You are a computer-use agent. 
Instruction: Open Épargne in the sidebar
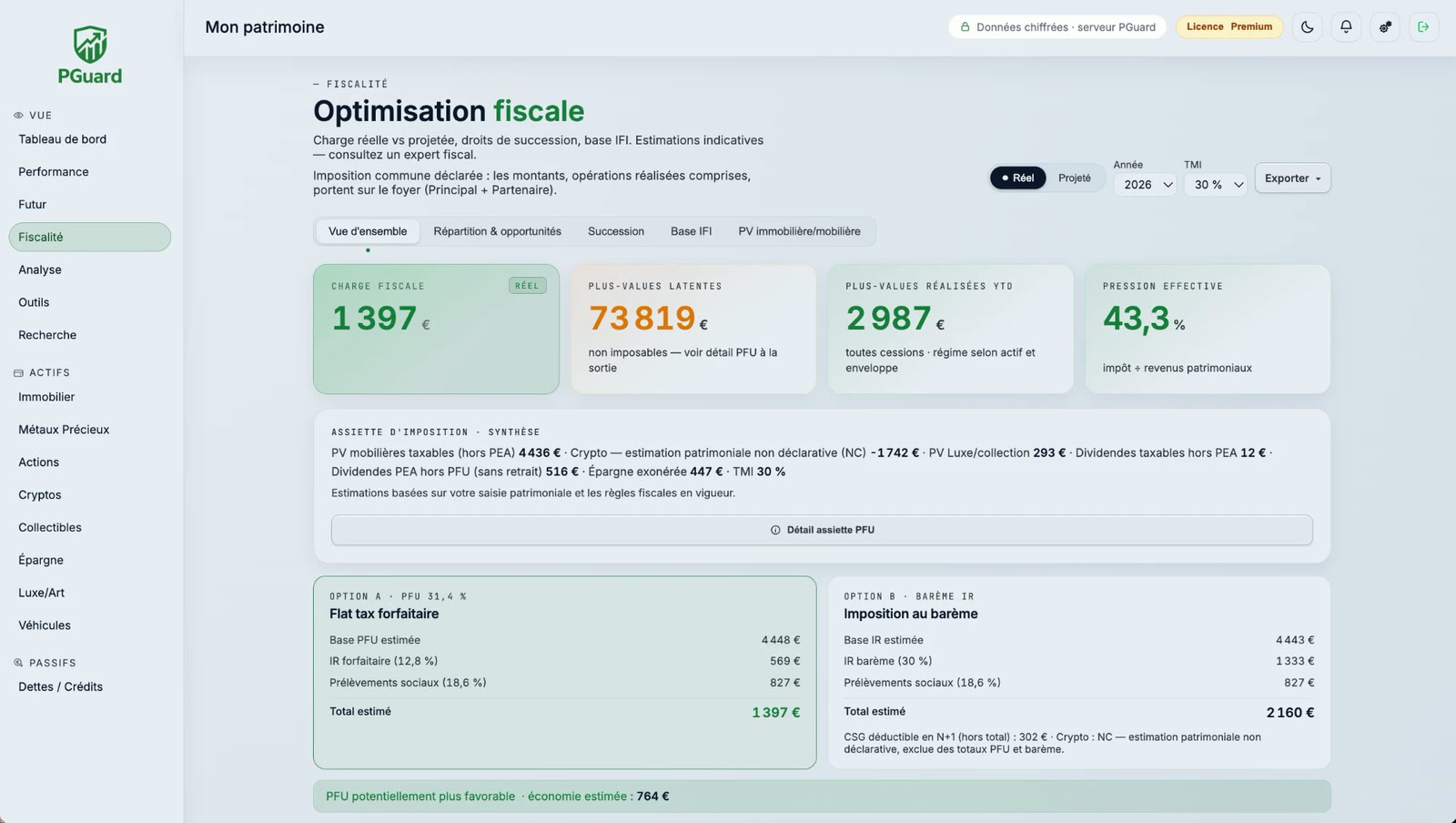click(x=90, y=560)
